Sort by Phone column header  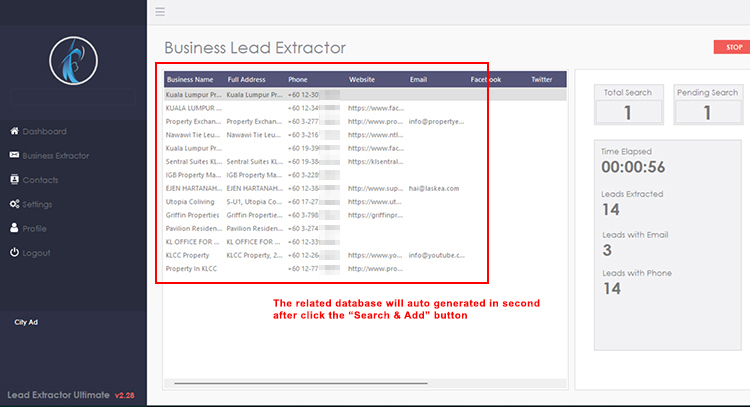pos(298,79)
